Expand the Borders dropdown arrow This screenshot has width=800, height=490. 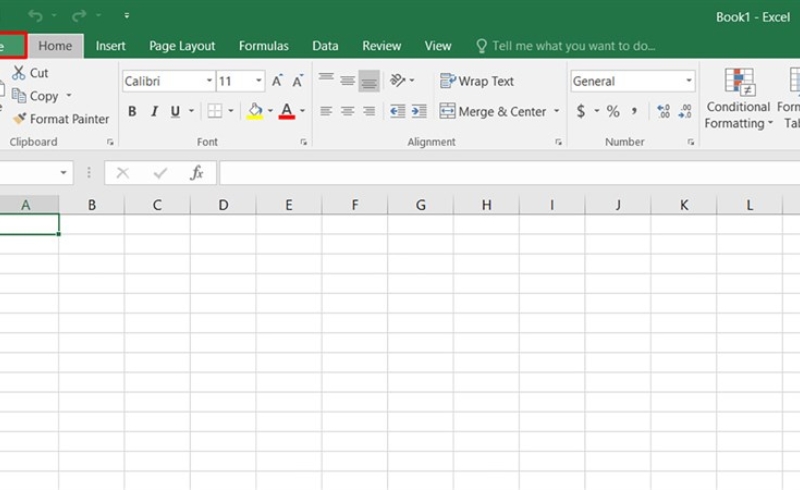click(x=231, y=111)
